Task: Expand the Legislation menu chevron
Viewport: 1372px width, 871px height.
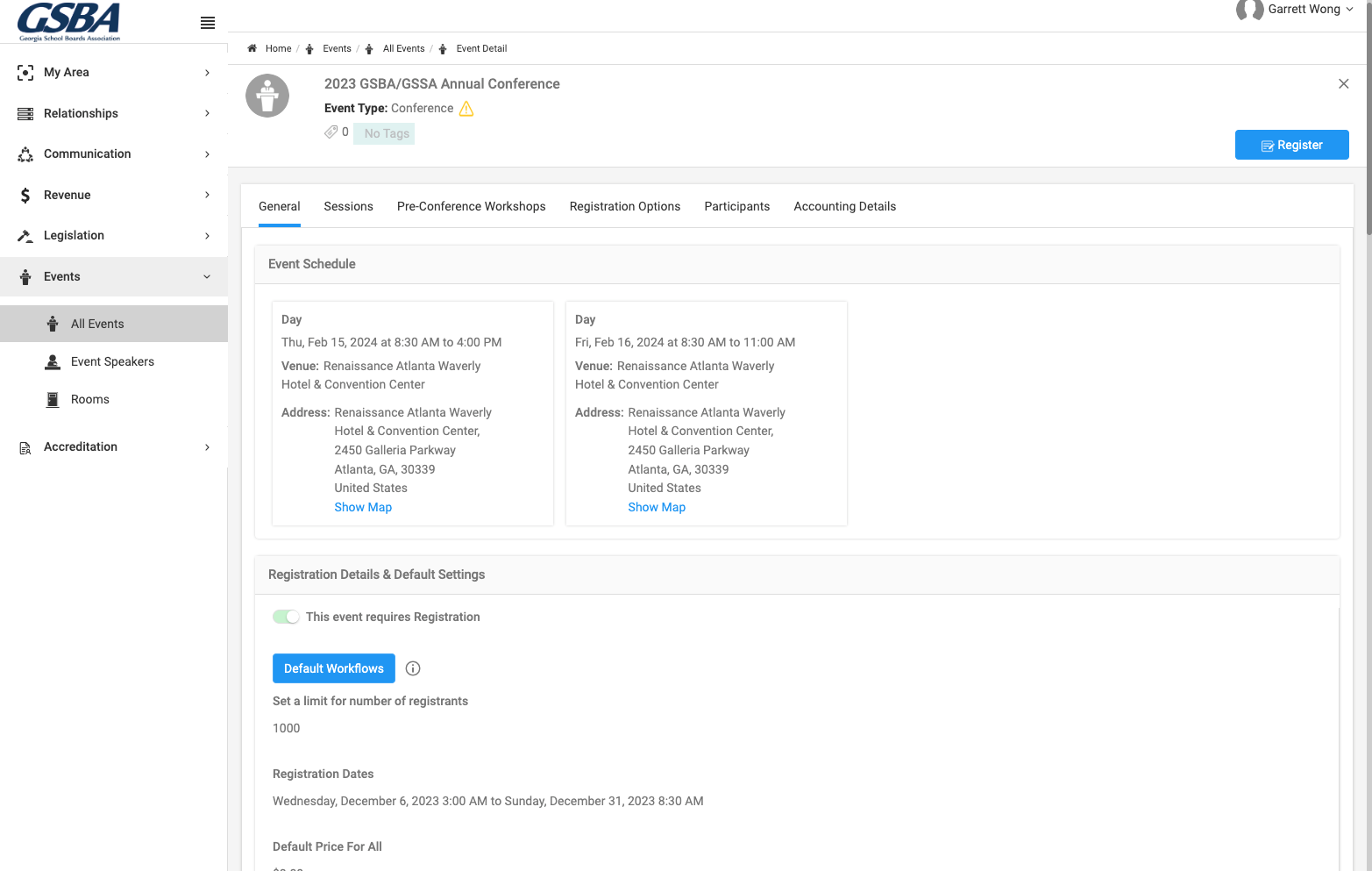Action: pyautogui.click(x=207, y=236)
